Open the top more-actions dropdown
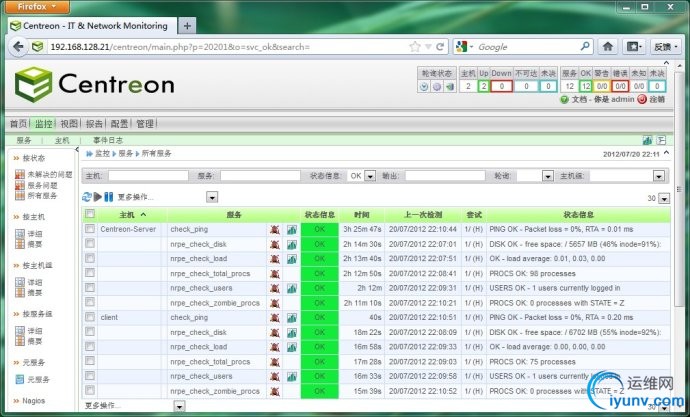 point(212,197)
